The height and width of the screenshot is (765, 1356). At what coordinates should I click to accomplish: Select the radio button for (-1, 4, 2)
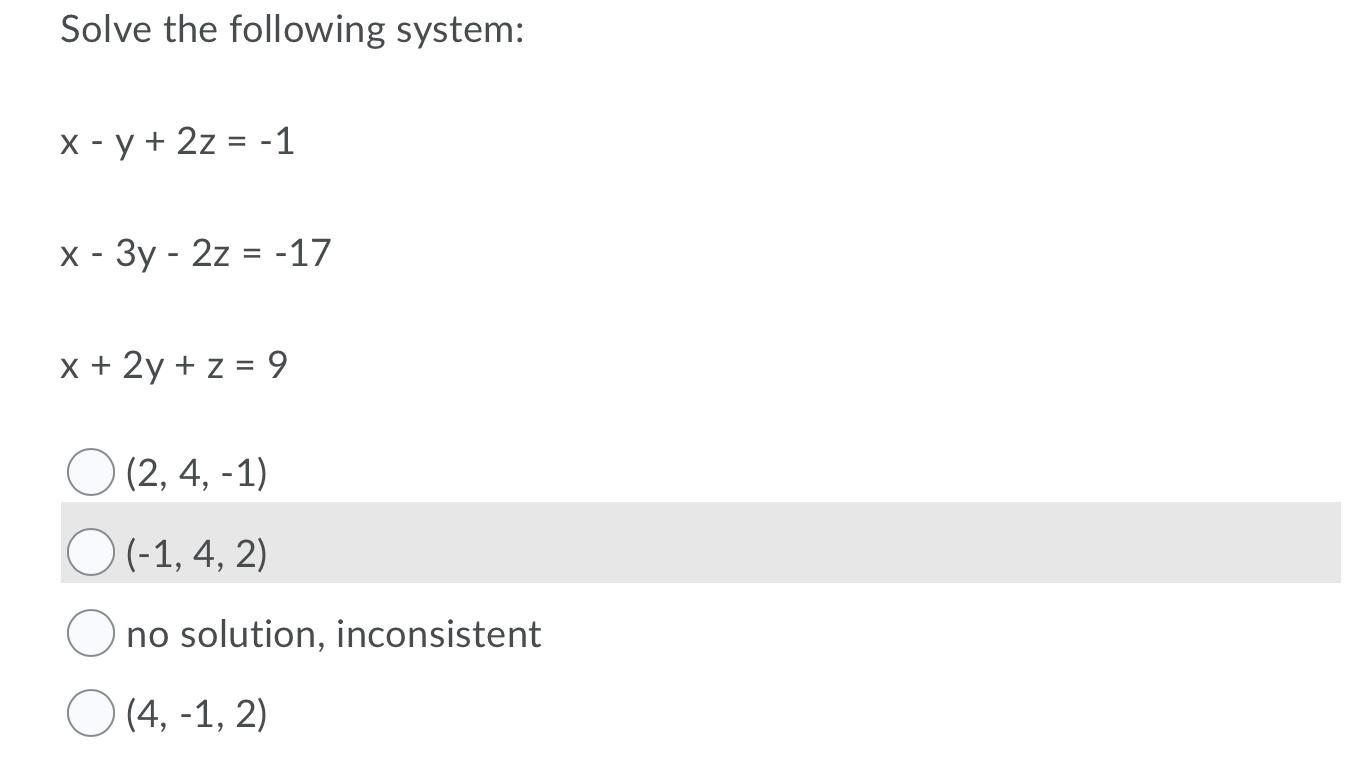click(90, 552)
